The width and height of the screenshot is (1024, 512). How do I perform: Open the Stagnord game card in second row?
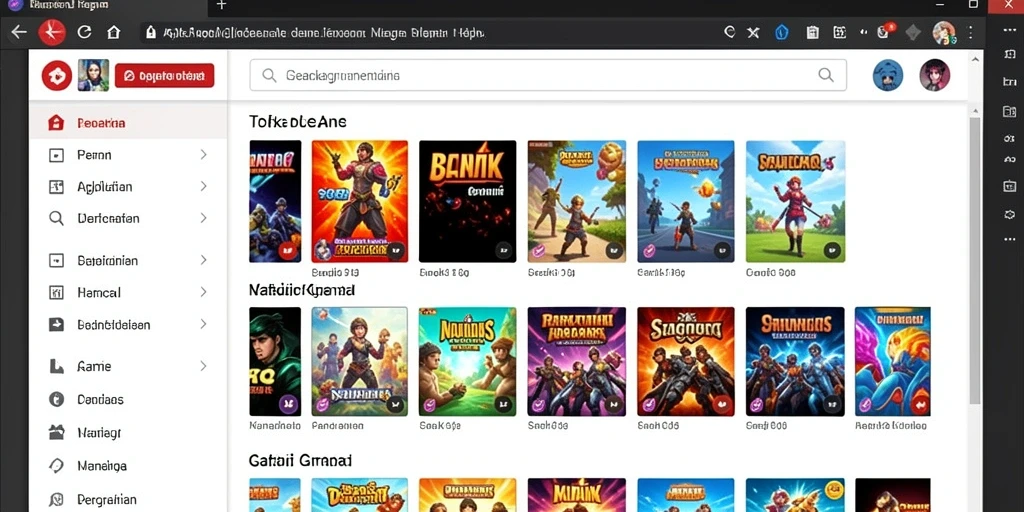click(686, 361)
